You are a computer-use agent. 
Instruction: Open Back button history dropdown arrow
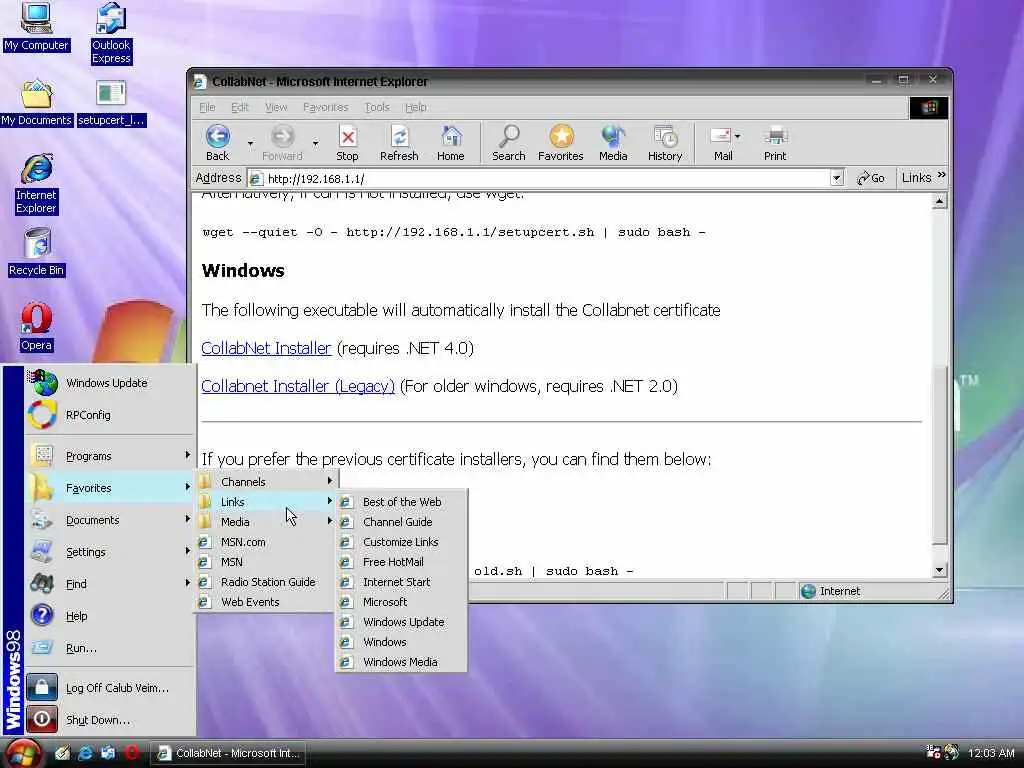(249, 142)
